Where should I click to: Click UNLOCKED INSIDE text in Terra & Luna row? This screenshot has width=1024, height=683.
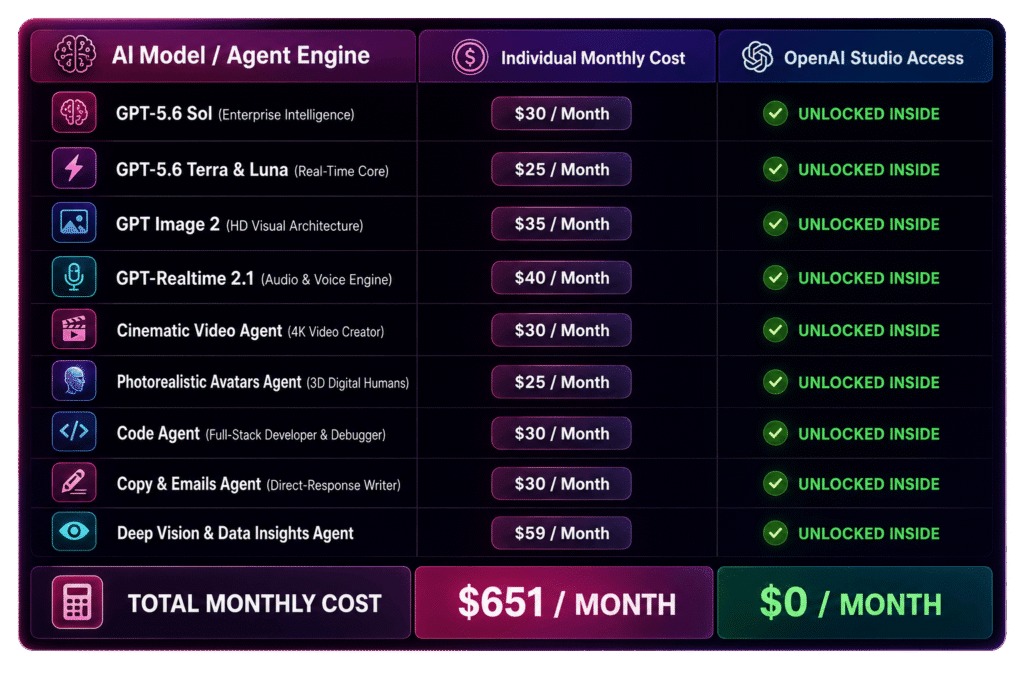point(869,170)
